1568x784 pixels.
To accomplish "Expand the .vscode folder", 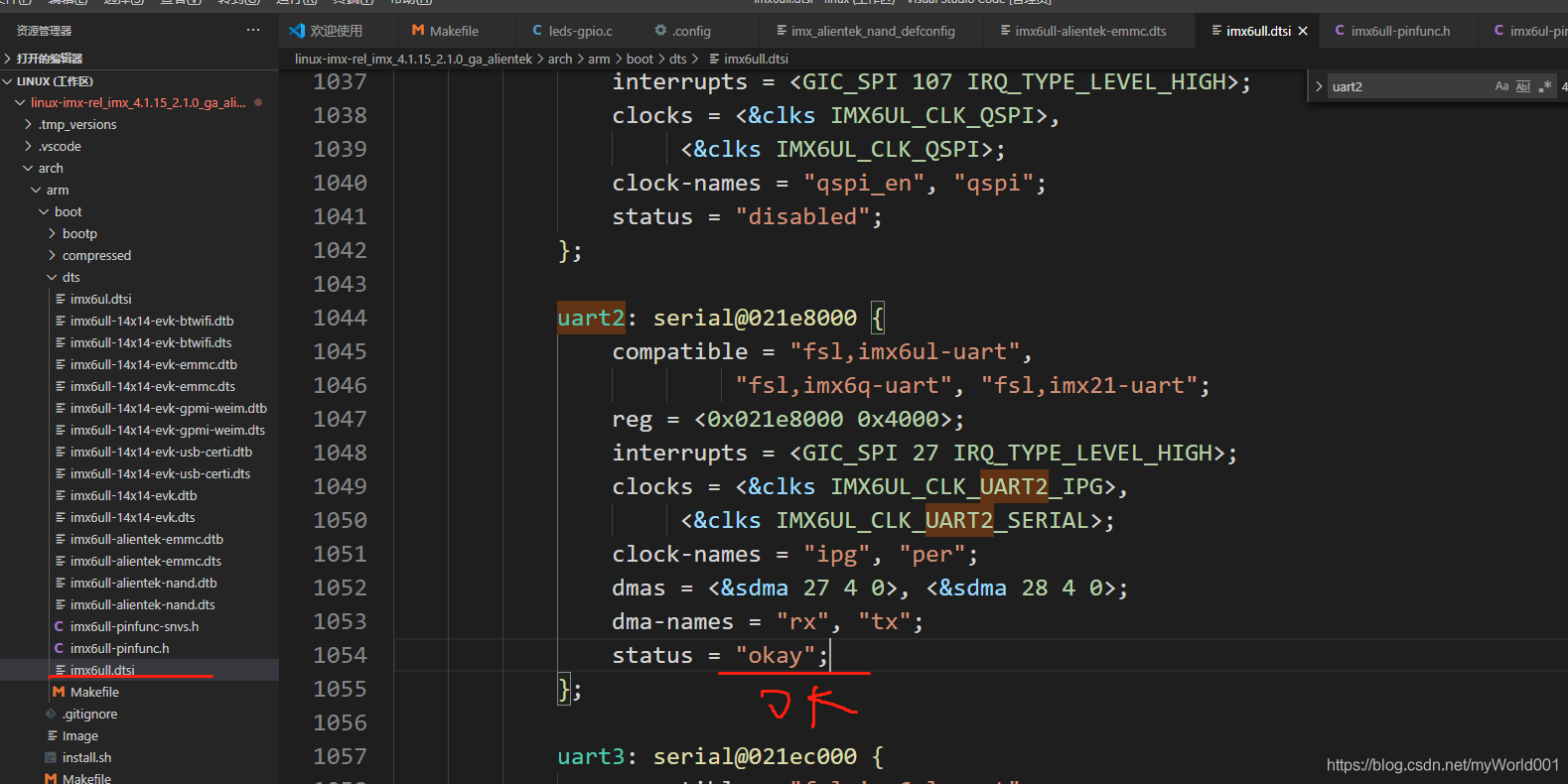I will click(60, 146).
